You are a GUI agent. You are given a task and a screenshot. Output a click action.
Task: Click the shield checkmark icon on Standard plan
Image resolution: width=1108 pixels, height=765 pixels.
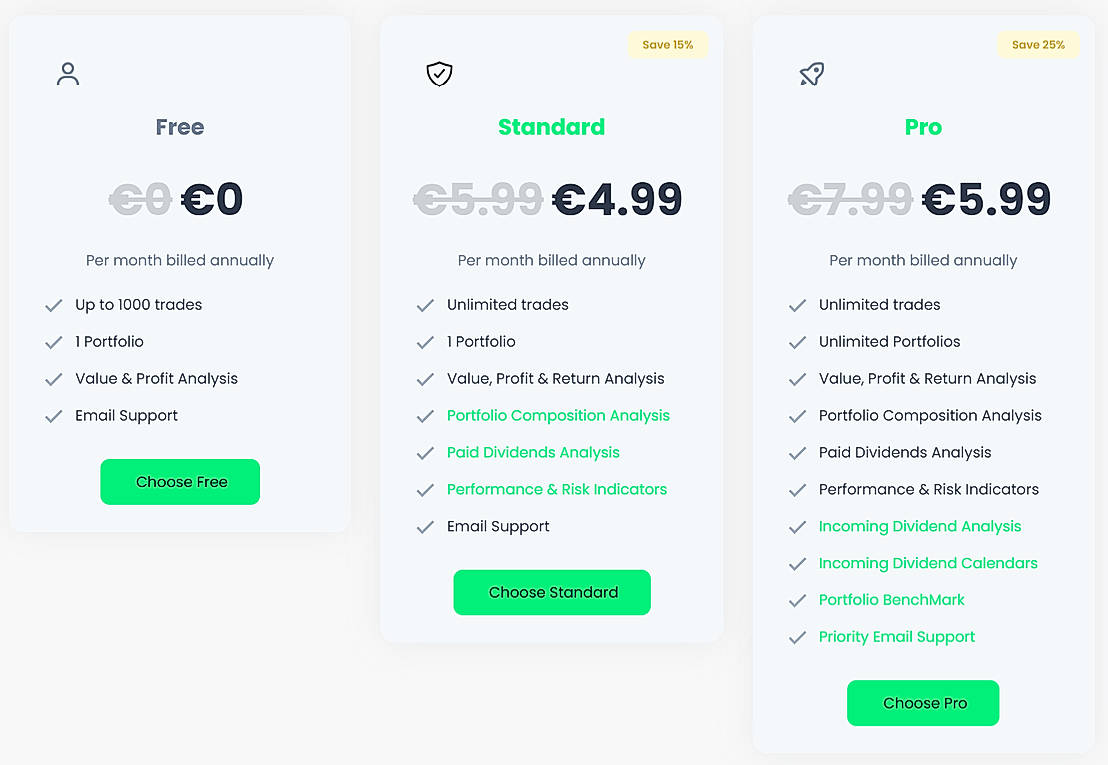(x=439, y=74)
